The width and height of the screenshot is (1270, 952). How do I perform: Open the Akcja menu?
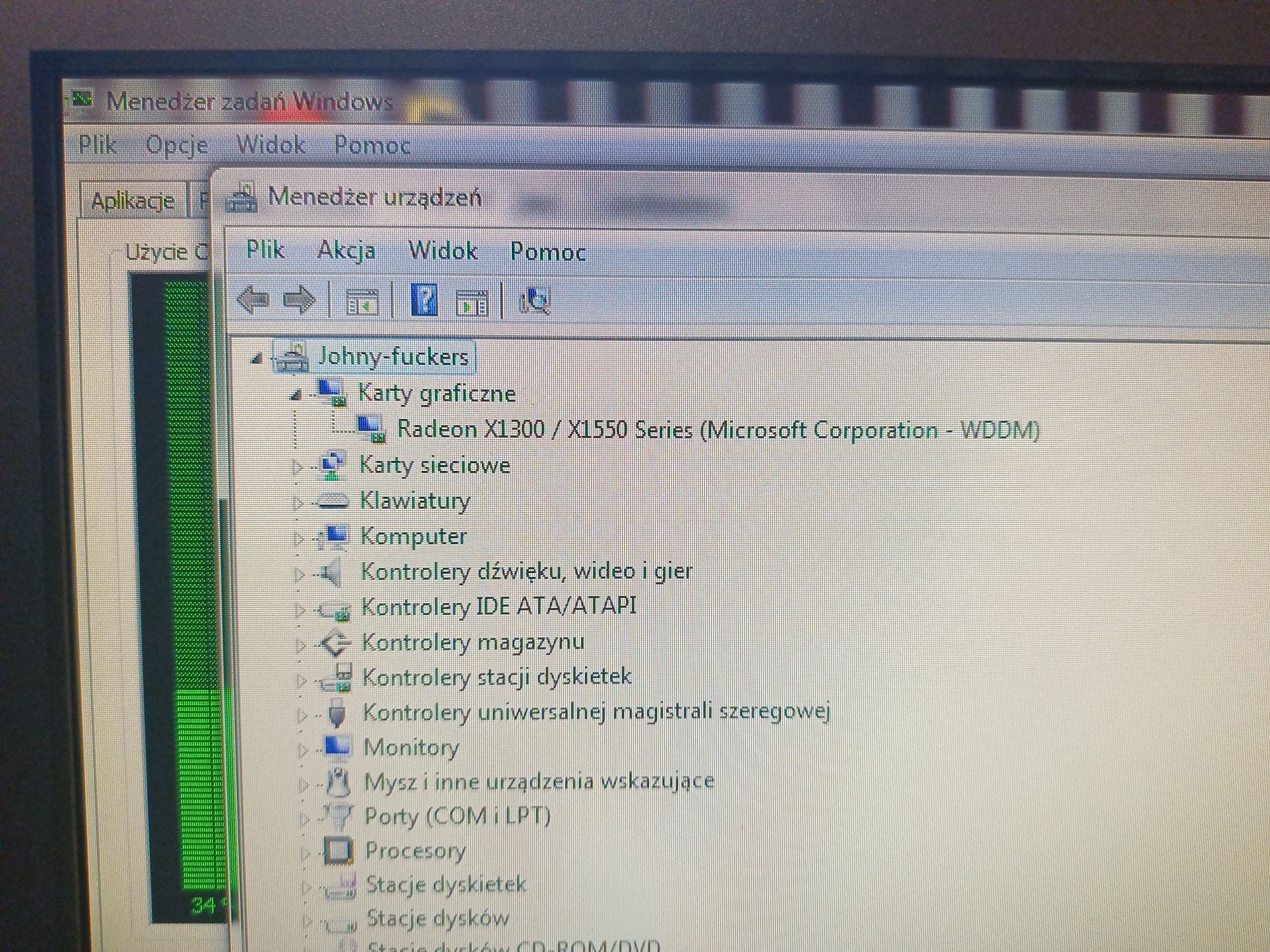[x=346, y=251]
